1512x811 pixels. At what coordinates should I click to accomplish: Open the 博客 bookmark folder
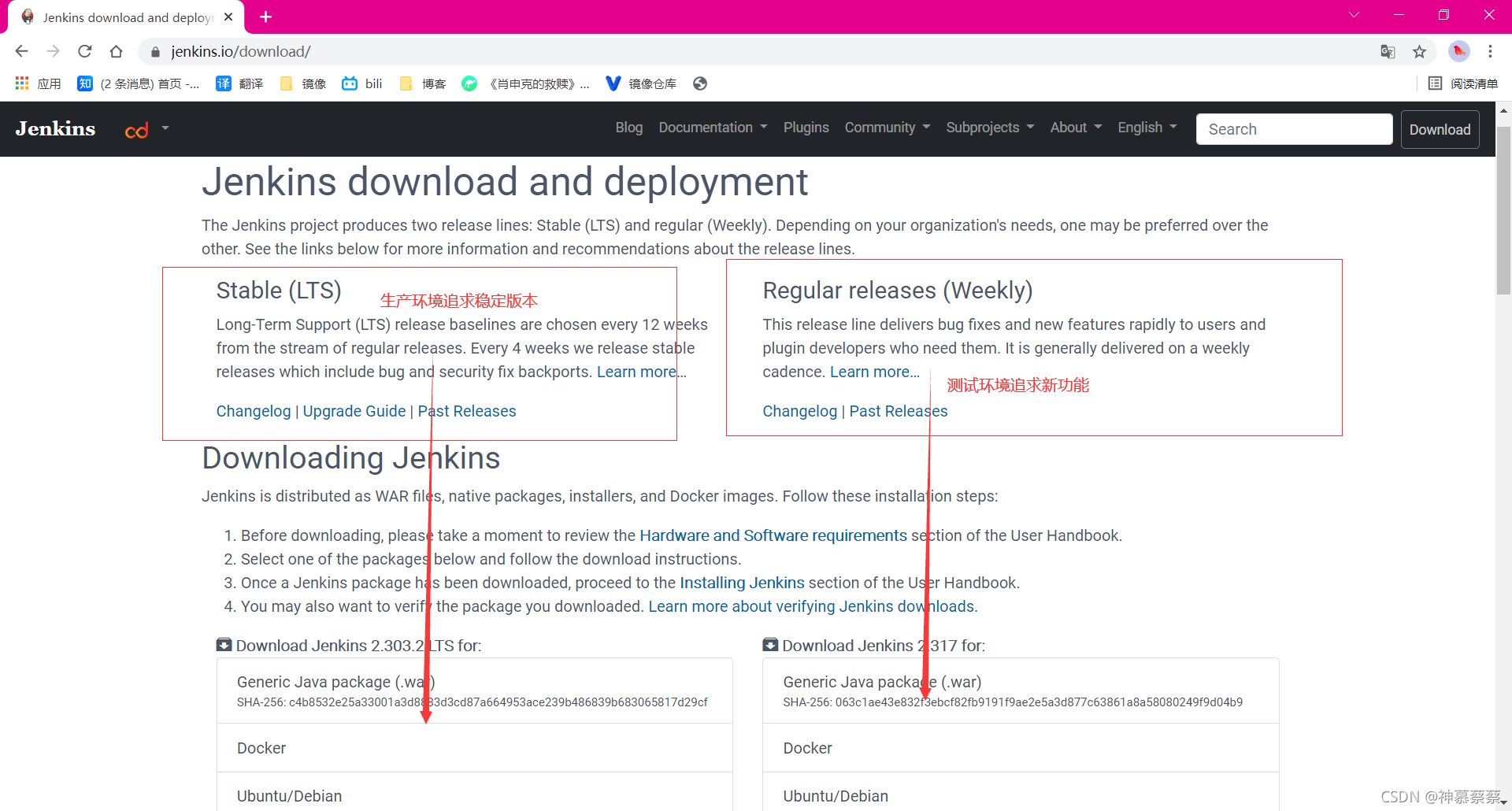pyautogui.click(x=423, y=83)
